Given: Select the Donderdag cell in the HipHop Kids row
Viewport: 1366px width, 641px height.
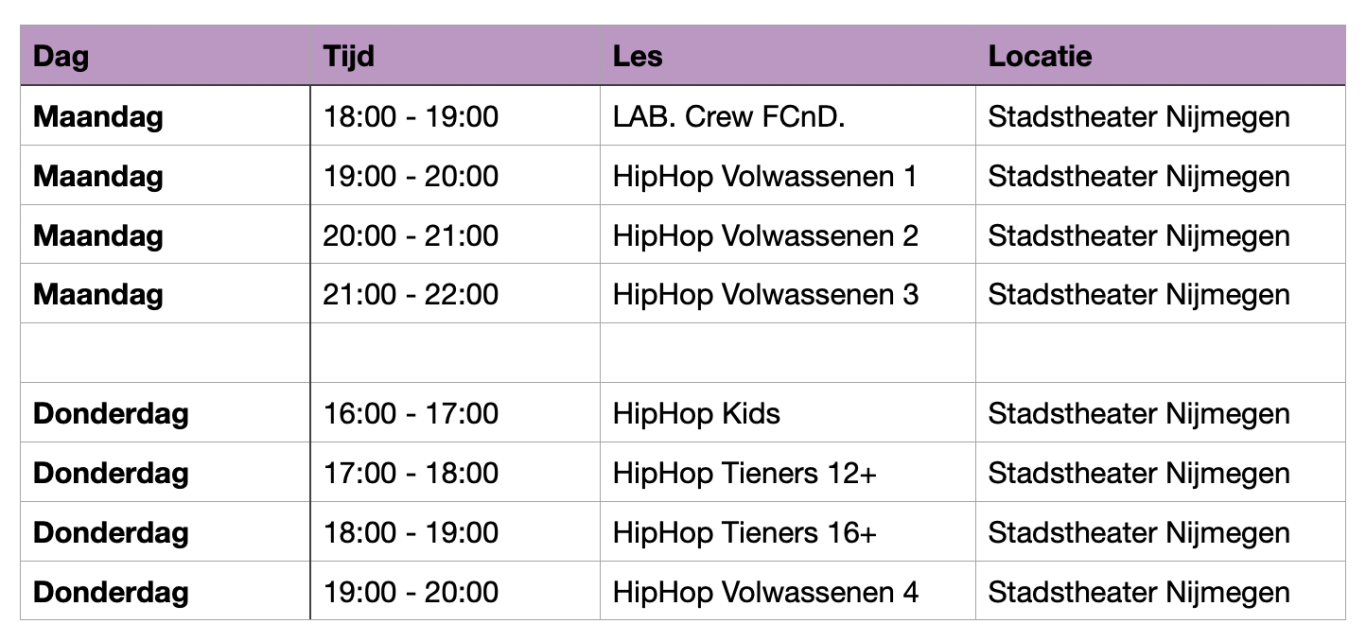Looking at the screenshot, I should (111, 414).
